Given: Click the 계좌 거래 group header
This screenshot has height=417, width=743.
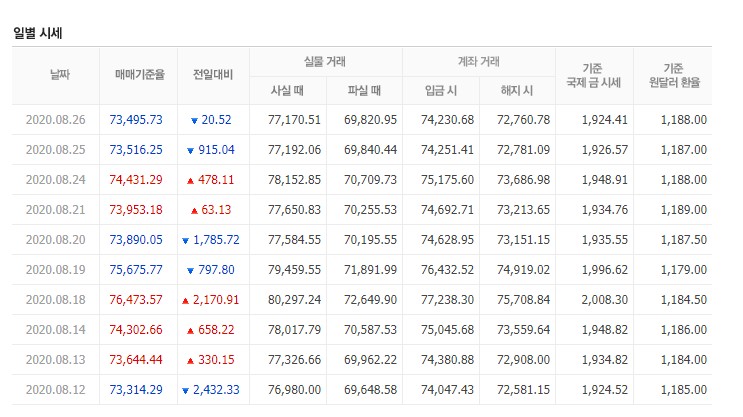Looking at the screenshot, I should click(479, 61).
